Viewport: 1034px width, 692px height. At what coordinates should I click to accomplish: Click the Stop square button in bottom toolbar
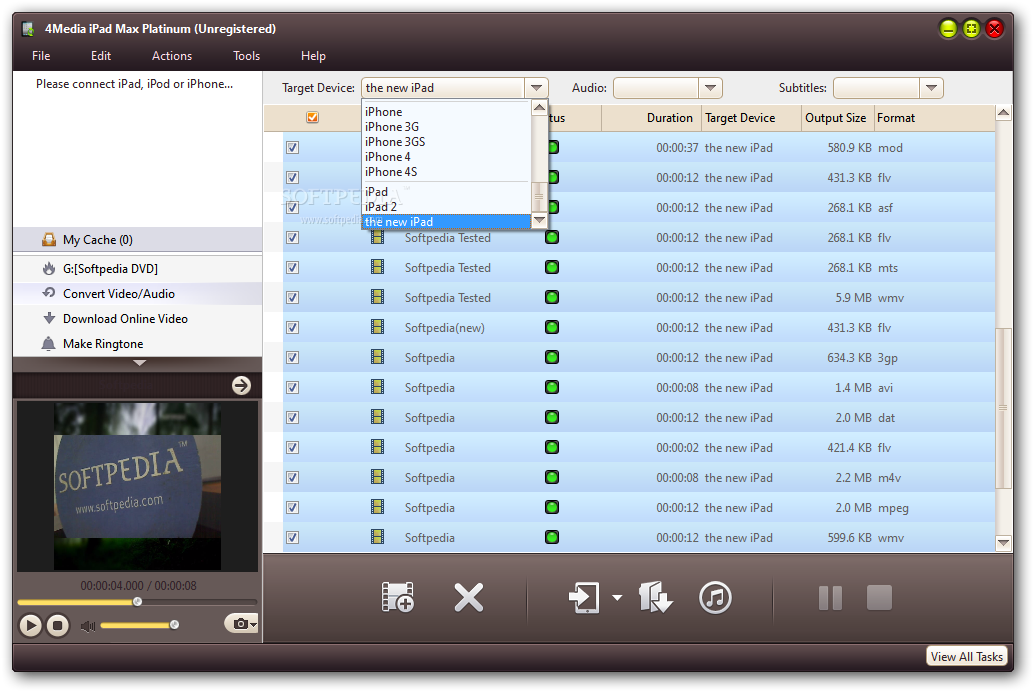coord(879,598)
